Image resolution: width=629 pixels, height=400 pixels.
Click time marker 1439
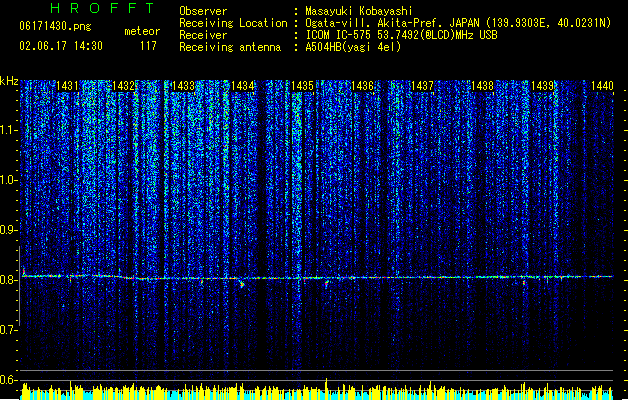542,86
